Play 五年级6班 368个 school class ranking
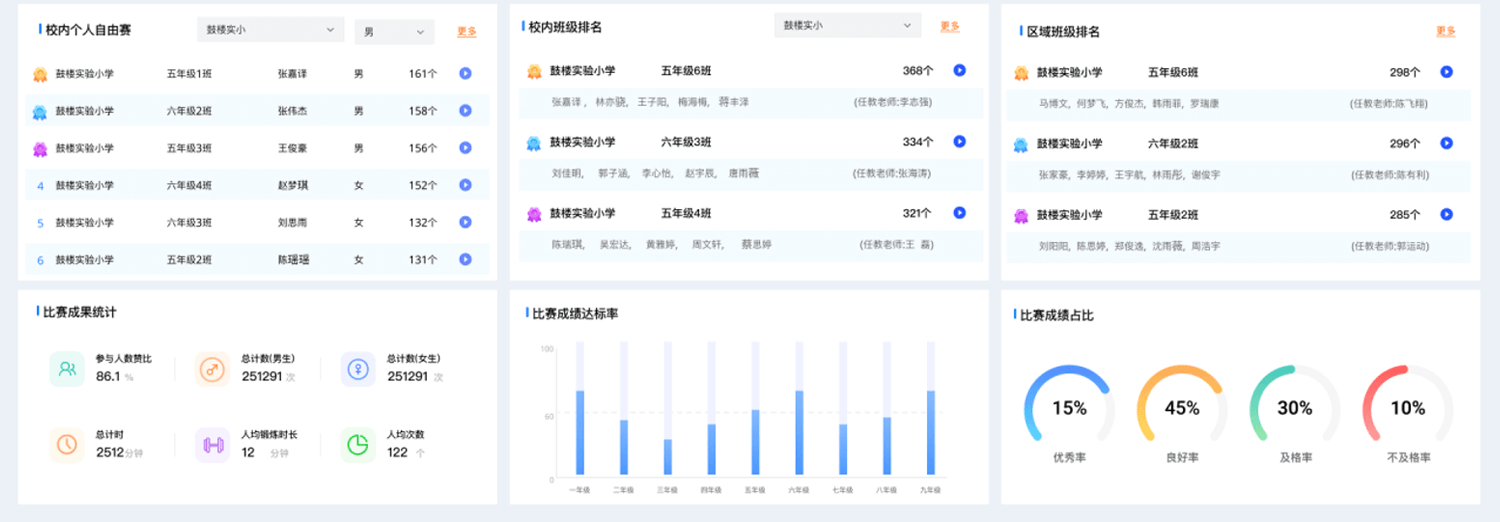 [959, 70]
